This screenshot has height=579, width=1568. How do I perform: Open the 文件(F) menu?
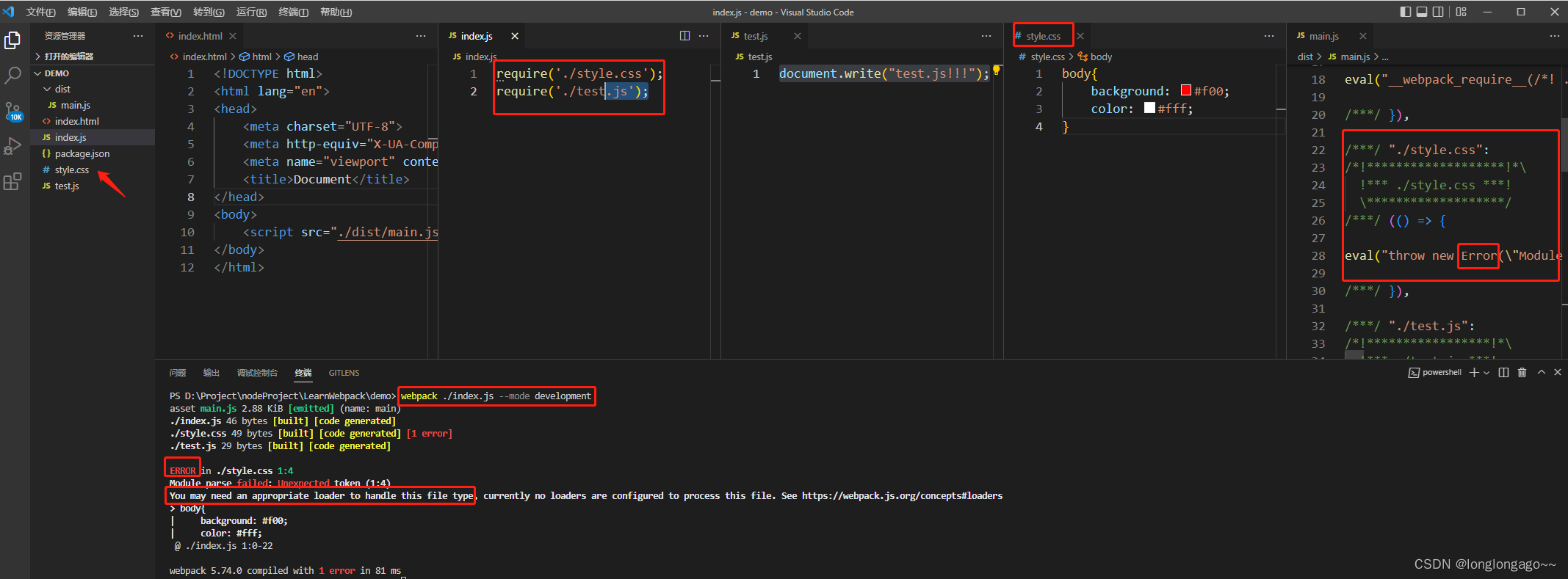(41, 12)
